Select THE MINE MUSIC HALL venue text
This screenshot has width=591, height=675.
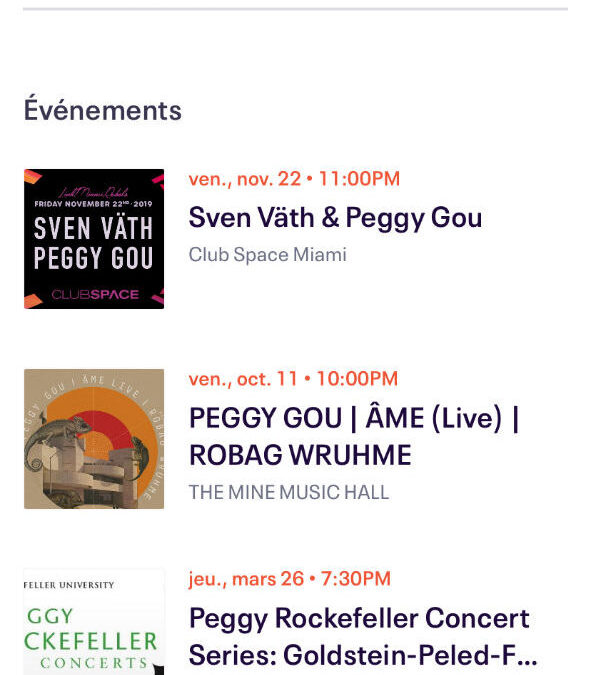pyautogui.click(x=289, y=492)
